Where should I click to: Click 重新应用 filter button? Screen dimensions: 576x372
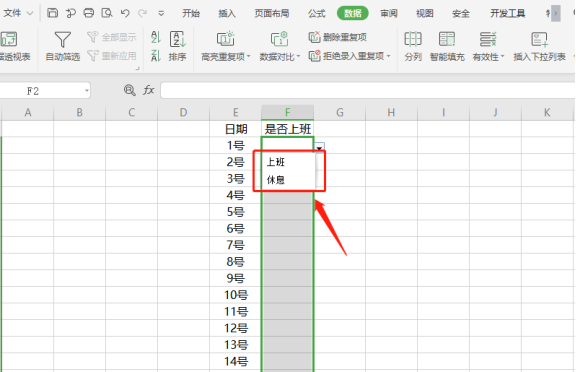coord(112,56)
